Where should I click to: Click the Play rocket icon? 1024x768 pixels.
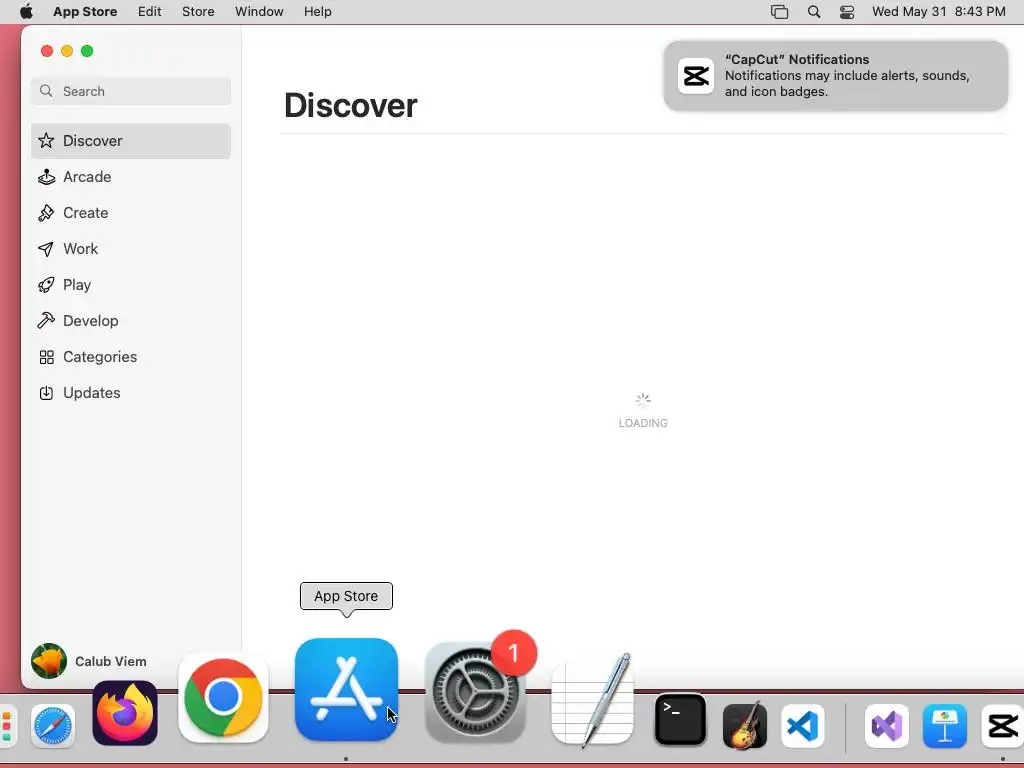pyautogui.click(x=46, y=285)
